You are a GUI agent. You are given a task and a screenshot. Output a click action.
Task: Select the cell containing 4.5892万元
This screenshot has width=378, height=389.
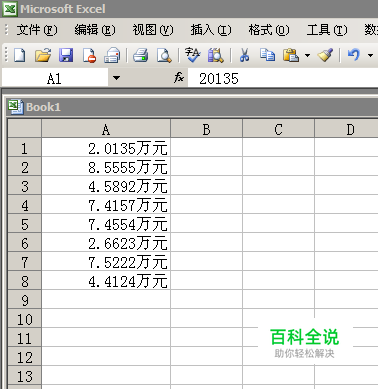(106, 185)
